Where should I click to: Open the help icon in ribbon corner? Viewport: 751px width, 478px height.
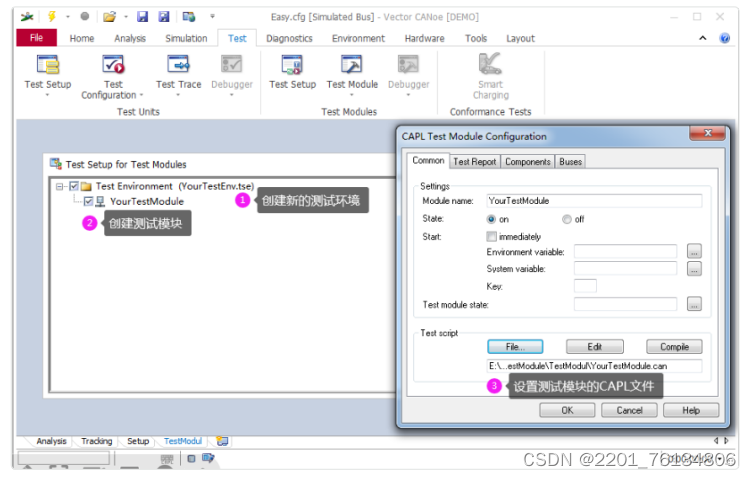point(725,38)
